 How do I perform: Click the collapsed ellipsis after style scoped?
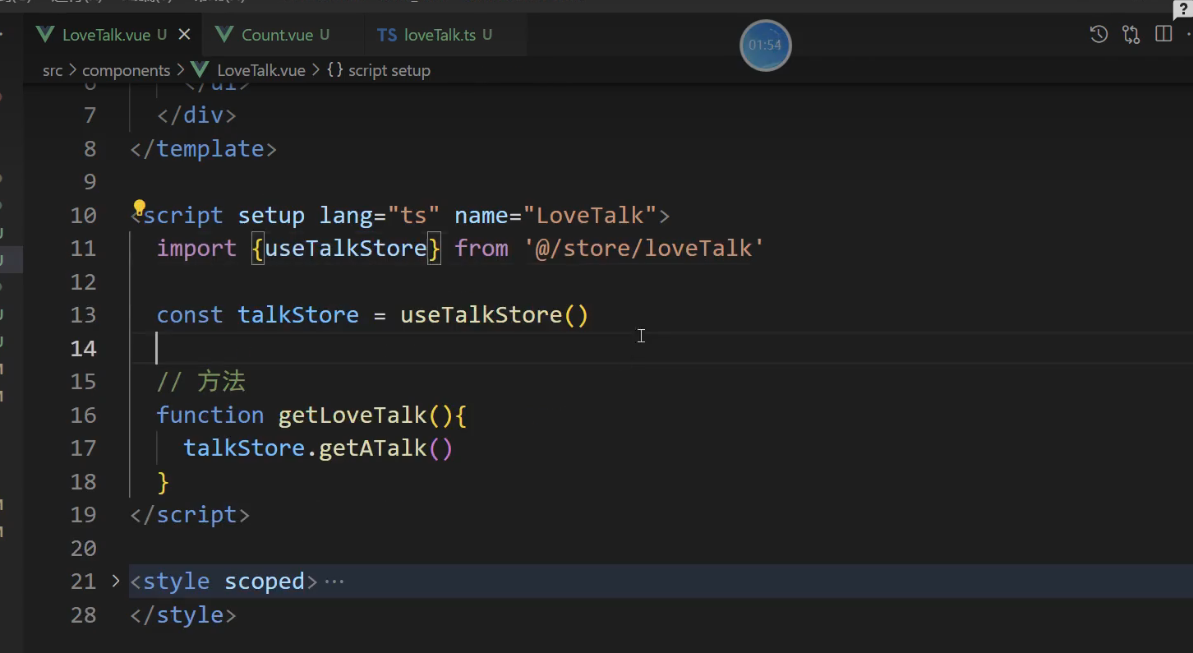[x=334, y=581]
